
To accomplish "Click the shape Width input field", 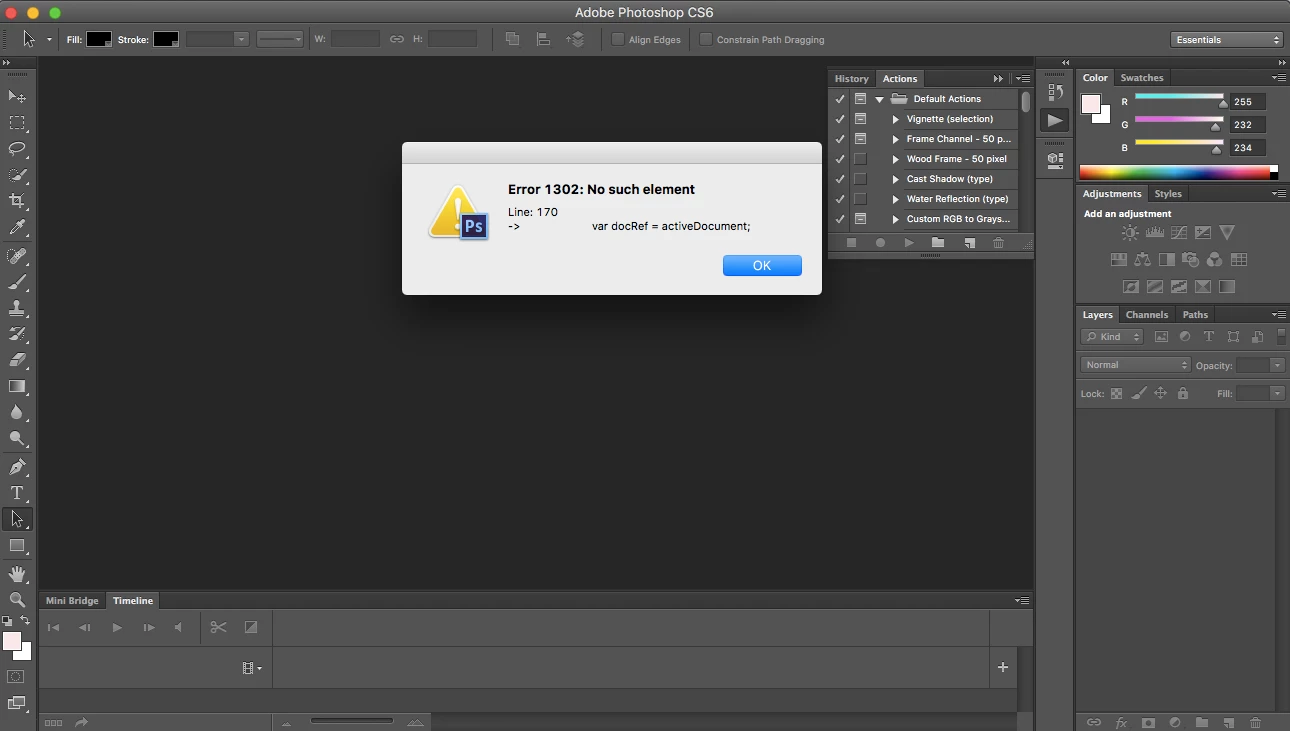I will coord(355,39).
